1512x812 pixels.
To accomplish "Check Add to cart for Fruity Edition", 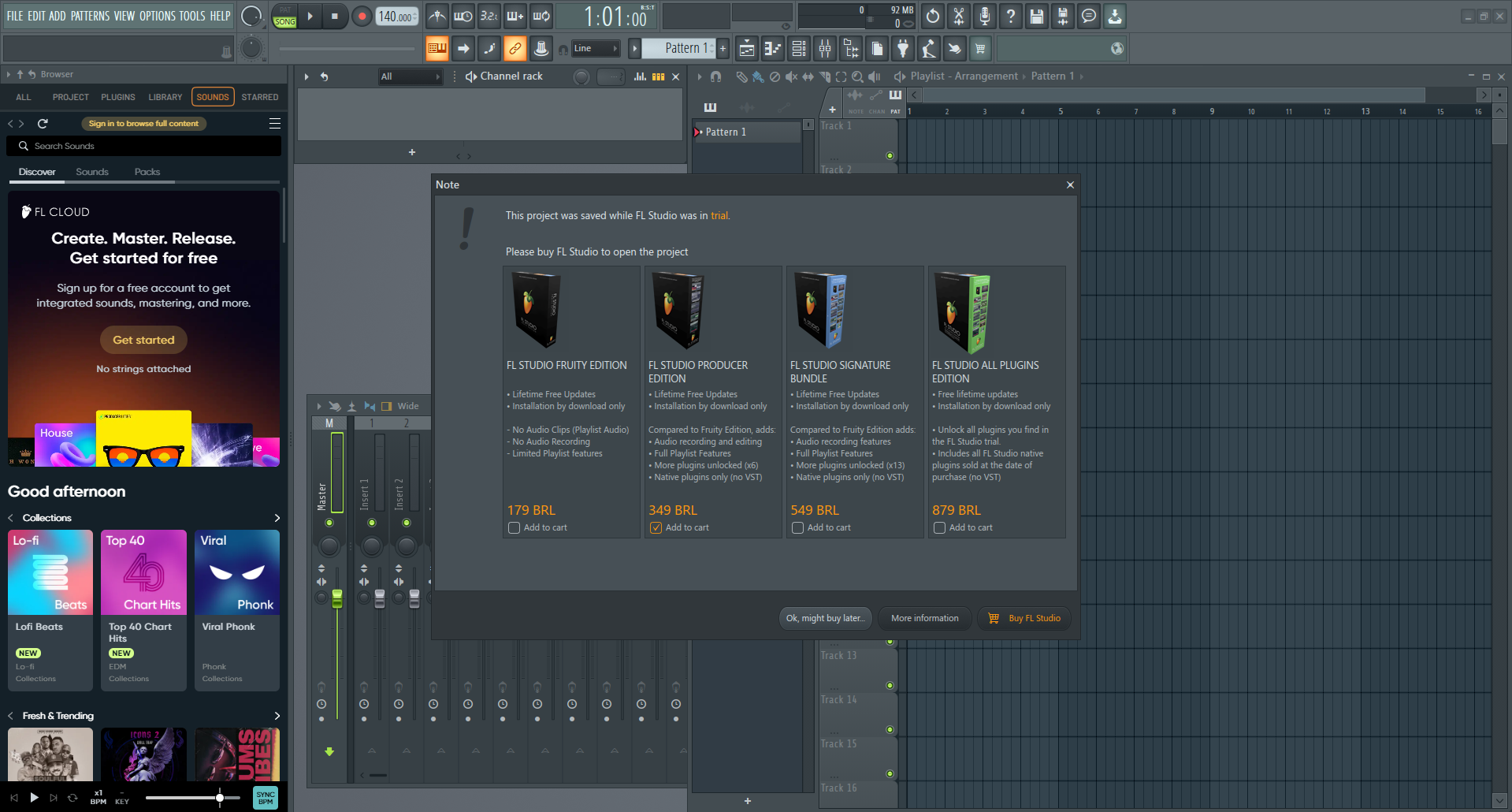I will (x=515, y=528).
